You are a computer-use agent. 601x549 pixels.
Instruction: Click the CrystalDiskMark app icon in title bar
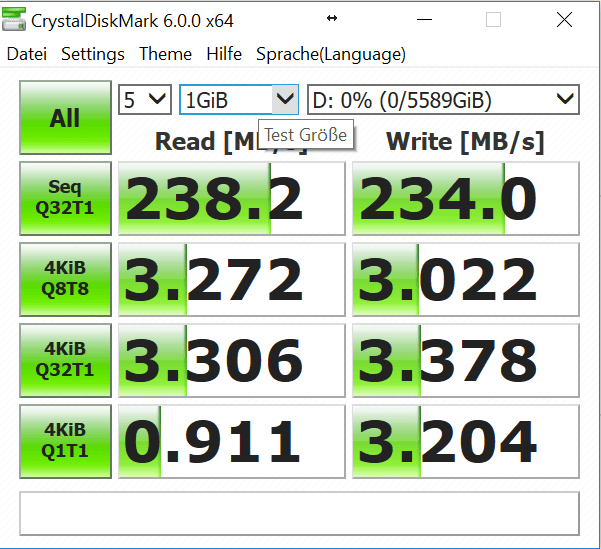(14, 19)
